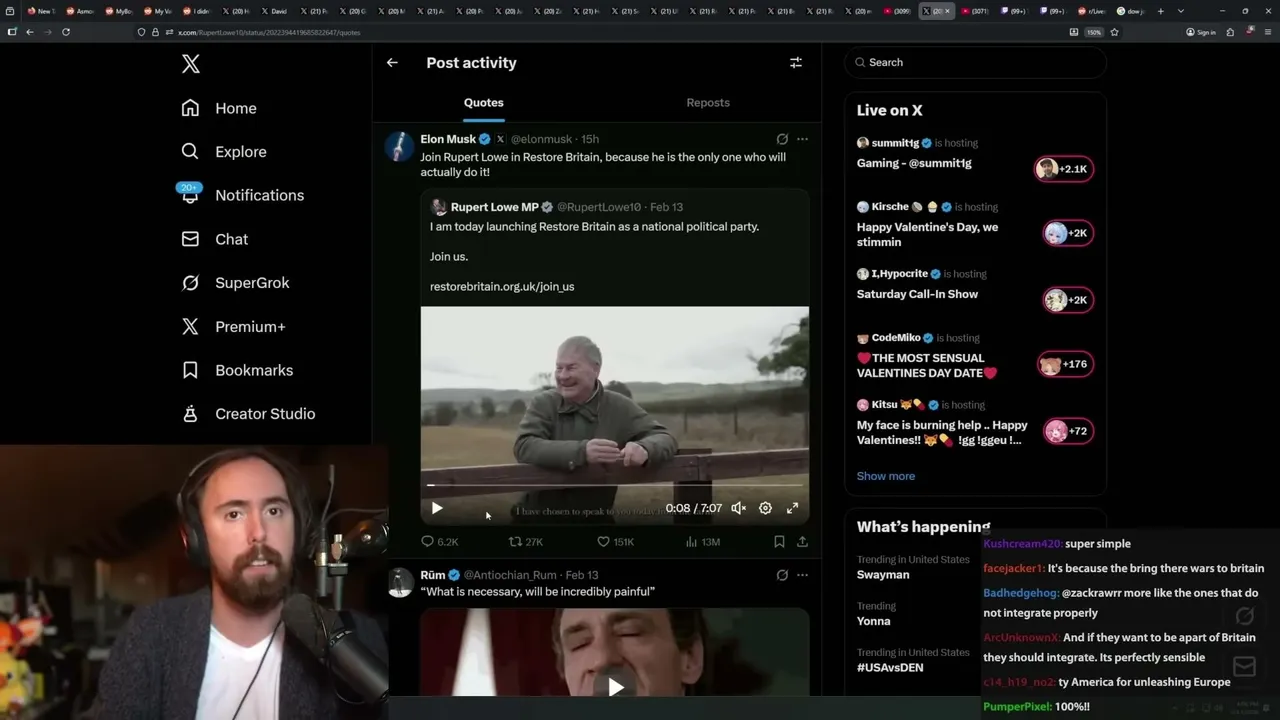1280x720 pixels.
Task: Join CodeMiko's Valentines Day Date stream
Action: click(x=927, y=365)
